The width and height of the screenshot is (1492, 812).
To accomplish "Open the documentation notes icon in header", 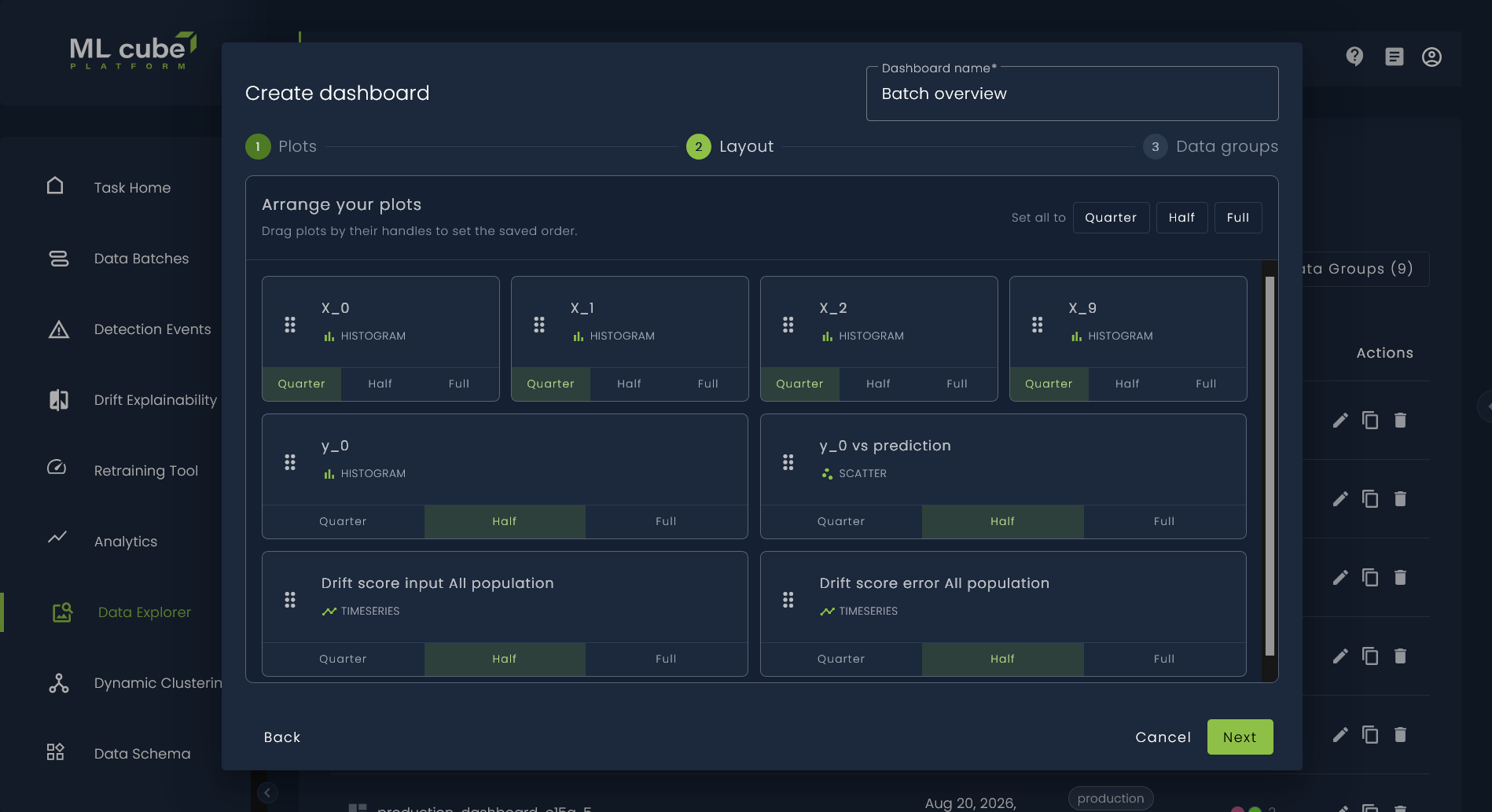I will pyautogui.click(x=1395, y=57).
